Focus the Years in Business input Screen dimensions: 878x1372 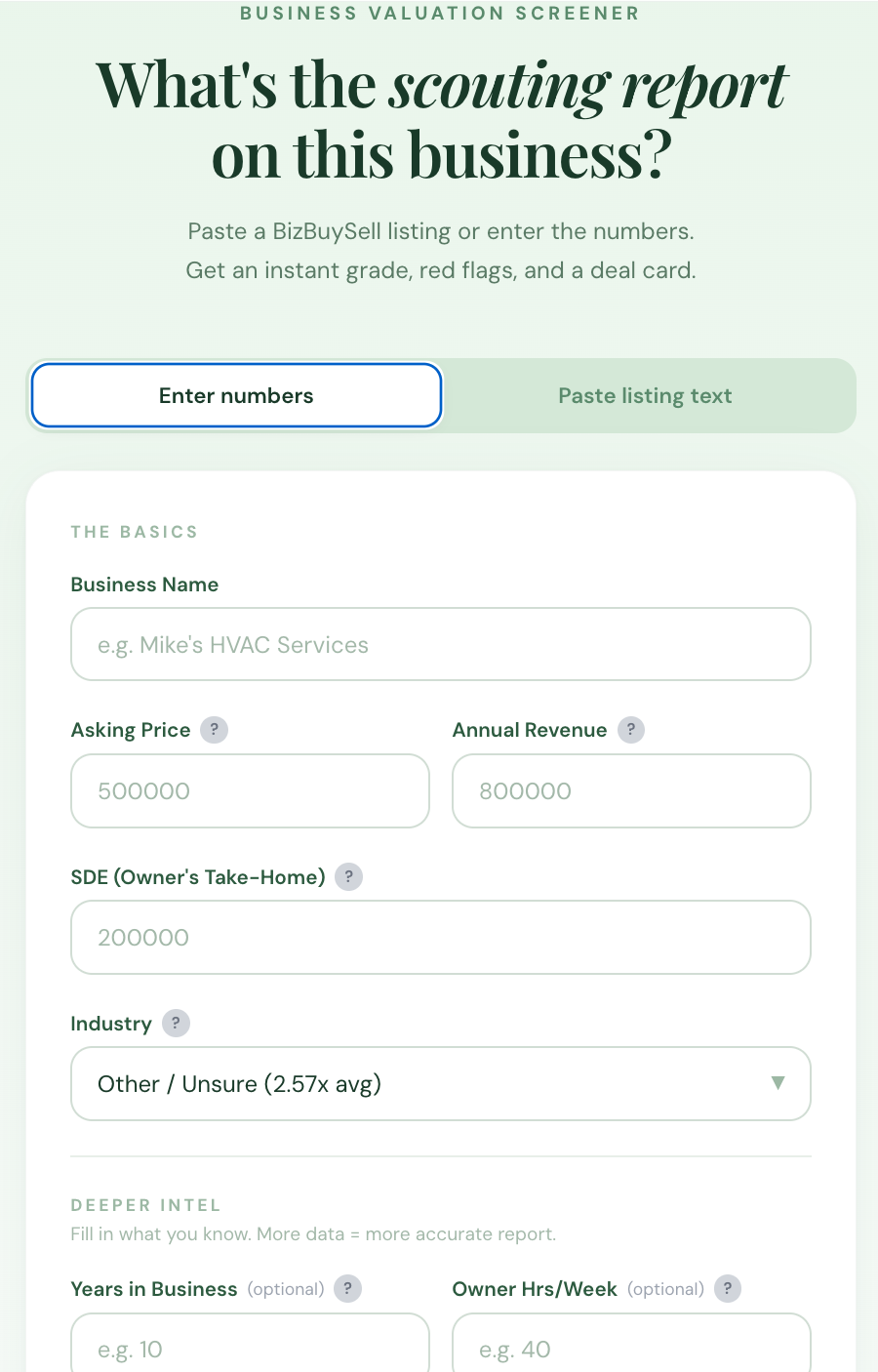(x=250, y=1349)
